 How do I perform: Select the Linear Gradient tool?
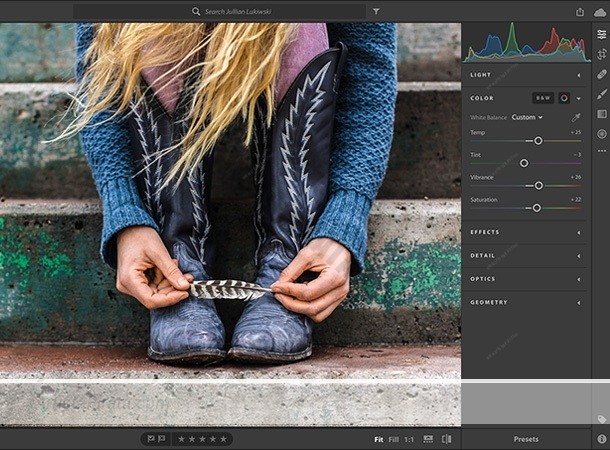pos(601,114)
